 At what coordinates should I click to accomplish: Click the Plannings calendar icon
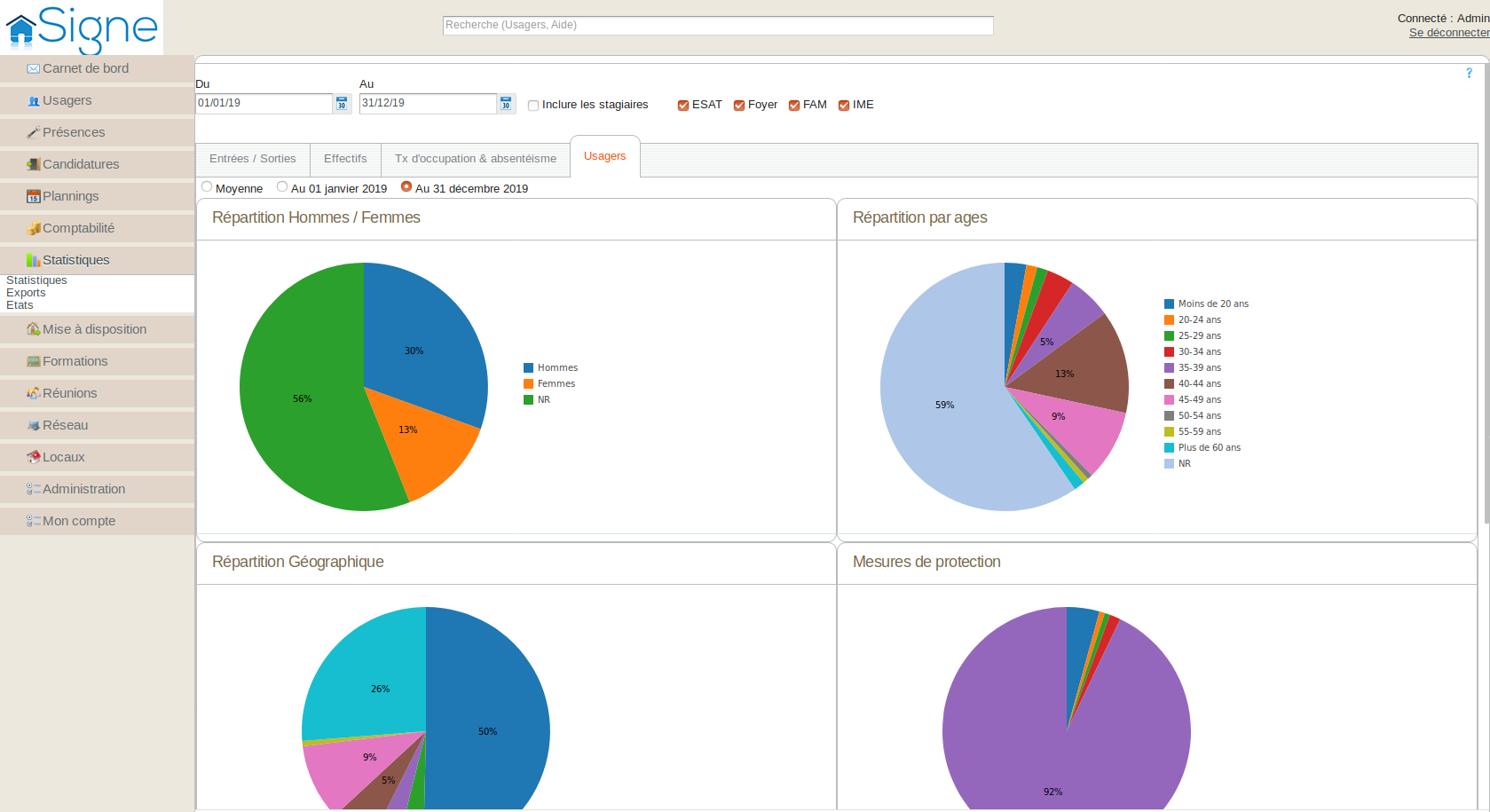pos(34,196)
